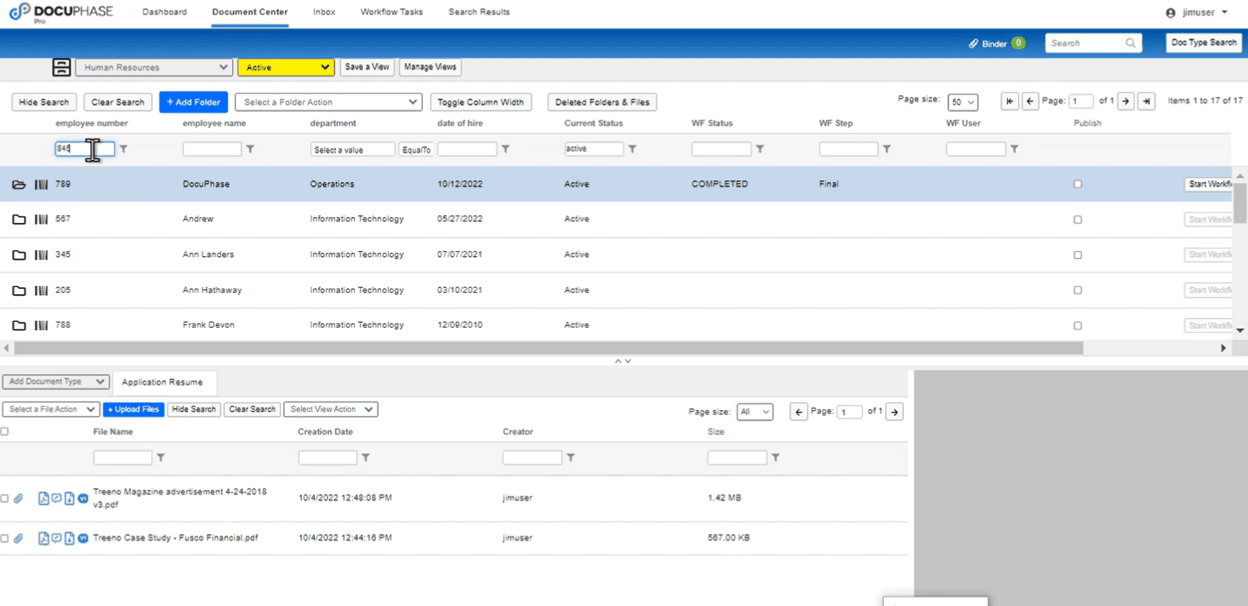Open the Binder with paperclip icon

(989, 43)
